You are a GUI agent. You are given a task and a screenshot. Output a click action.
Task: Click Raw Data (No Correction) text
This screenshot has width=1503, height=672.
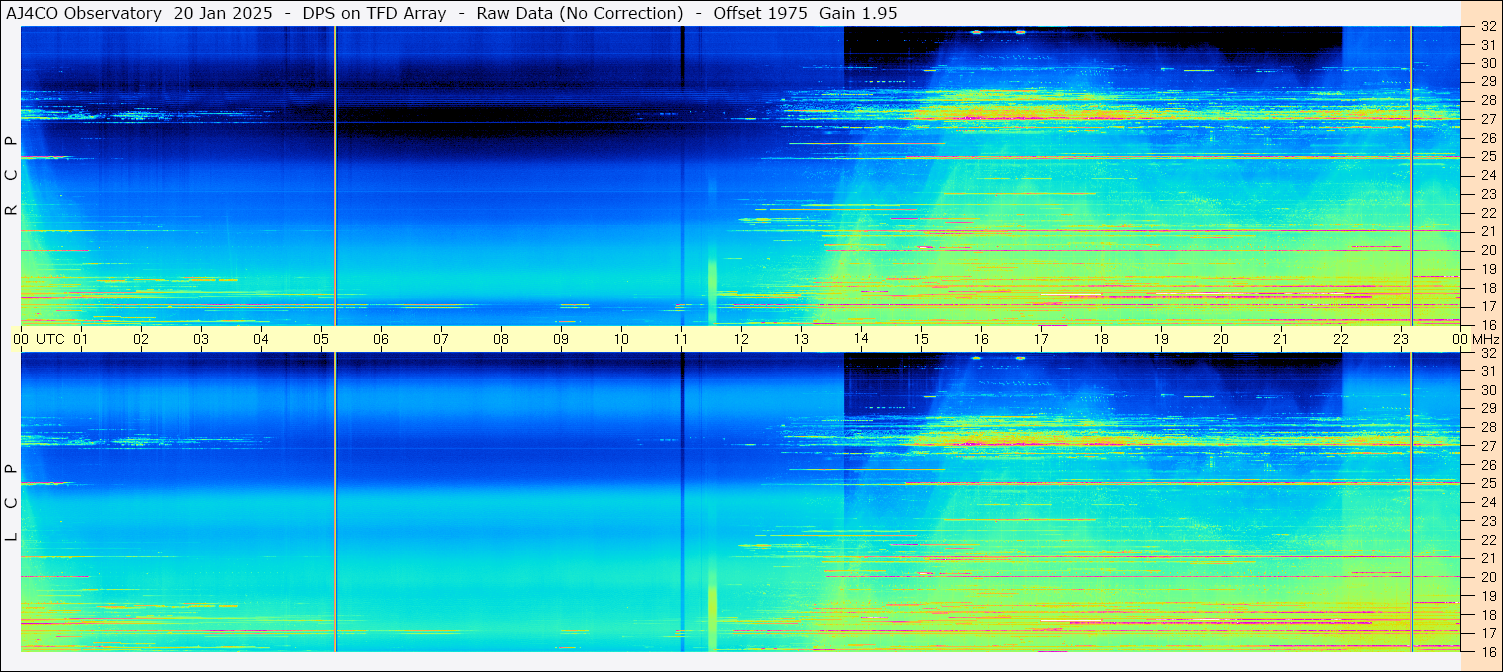tap(580, 13)
